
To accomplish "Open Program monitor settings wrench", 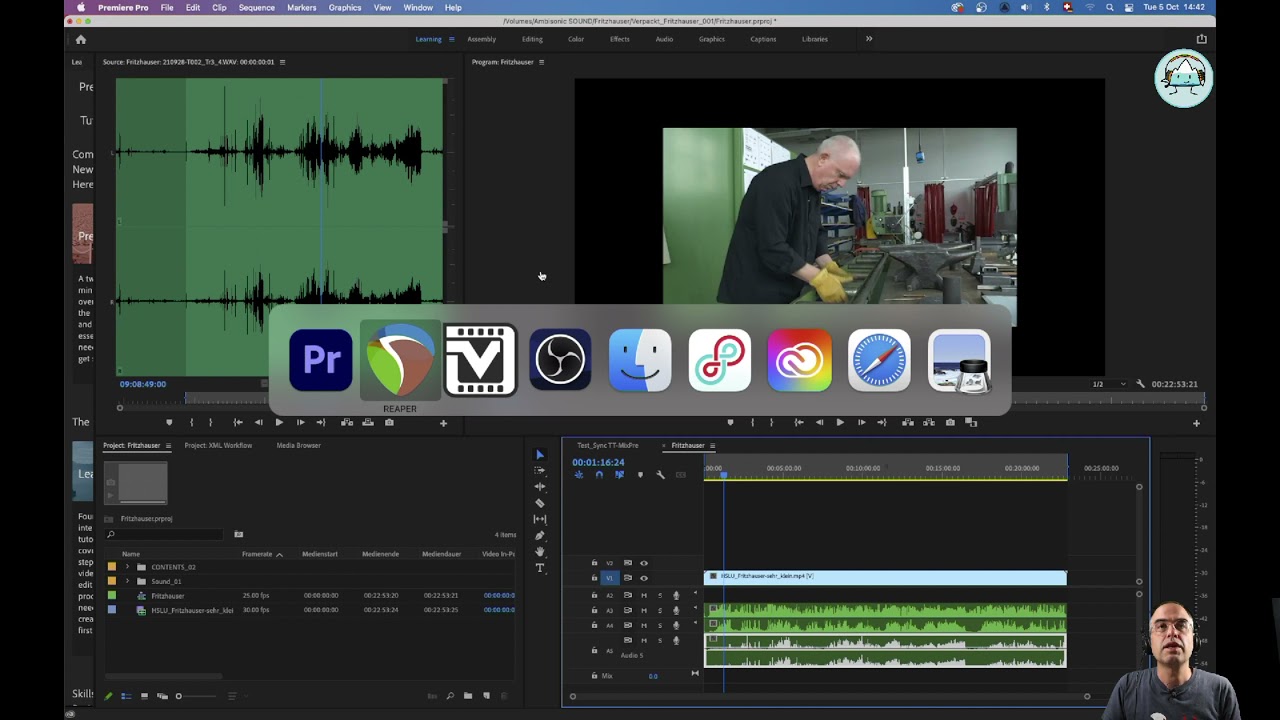I will (x=1140, y=384).
